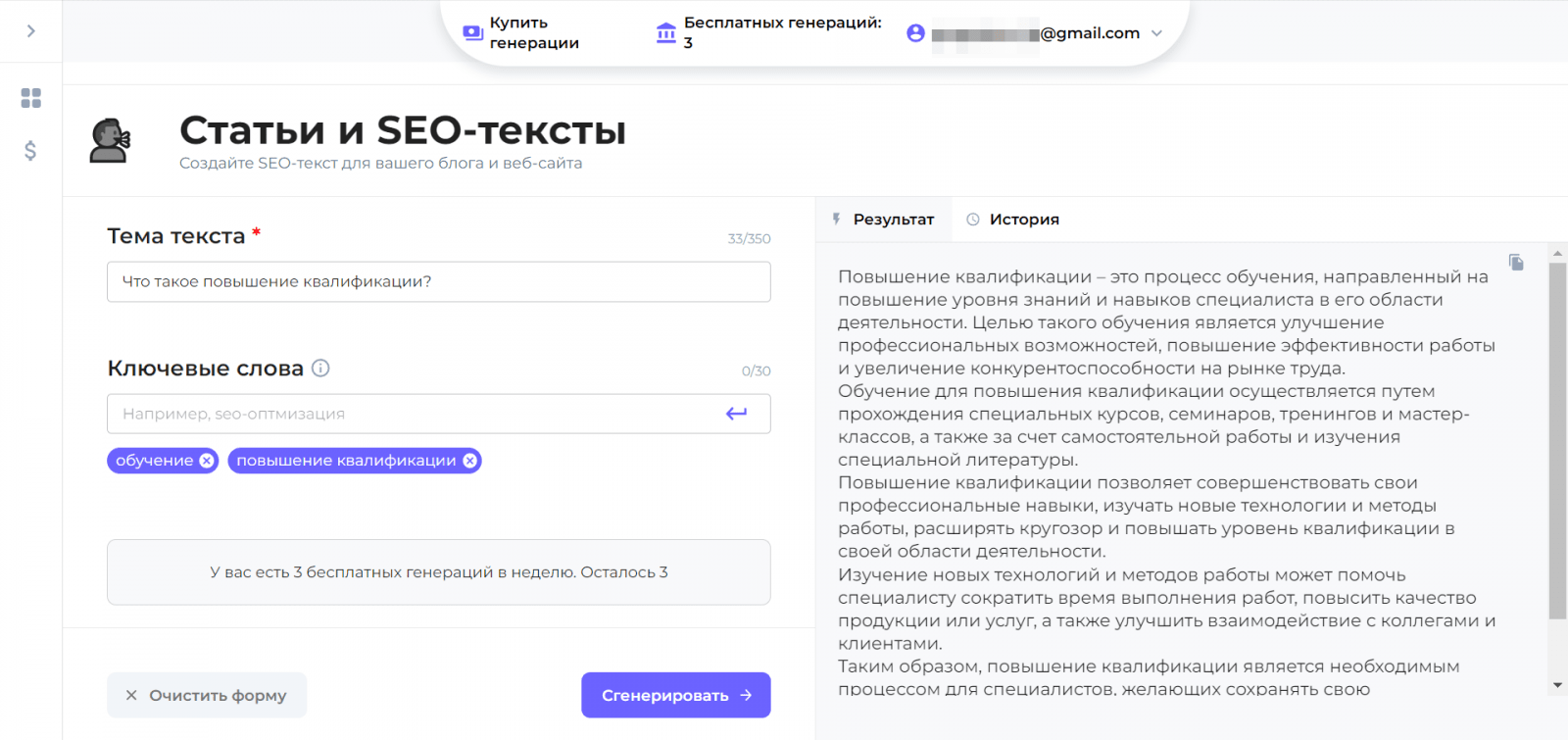
Task: Click the free generations remaining notice
Action: coord(439,572)
